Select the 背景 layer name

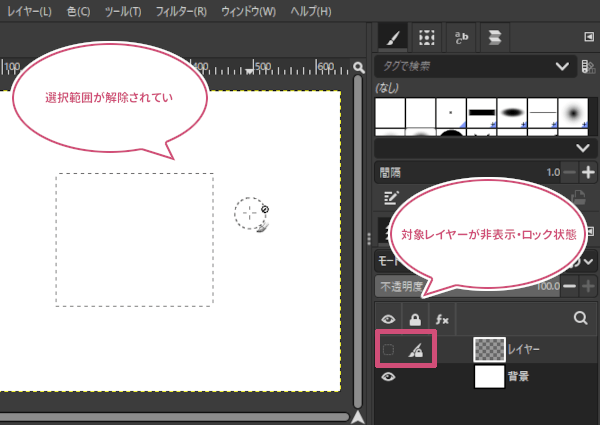pos(518,376)
